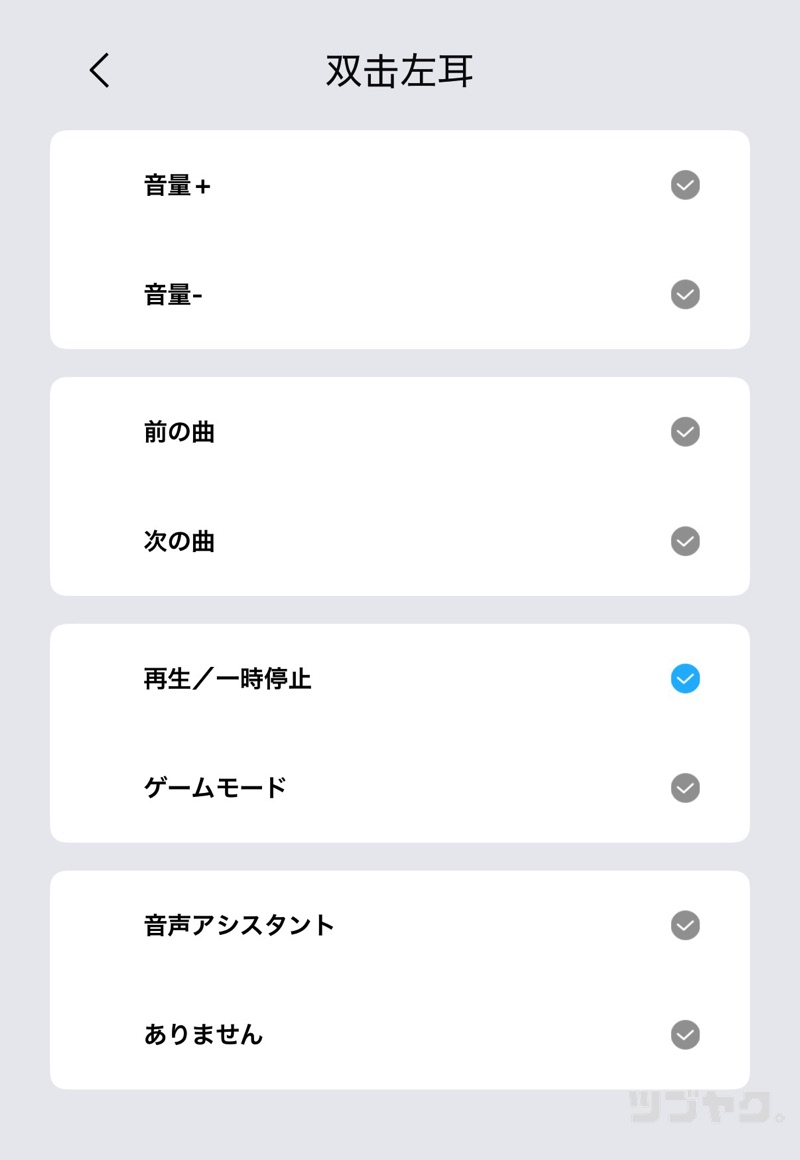Click the ツブヤク watermark logo

click(705, 1107)
